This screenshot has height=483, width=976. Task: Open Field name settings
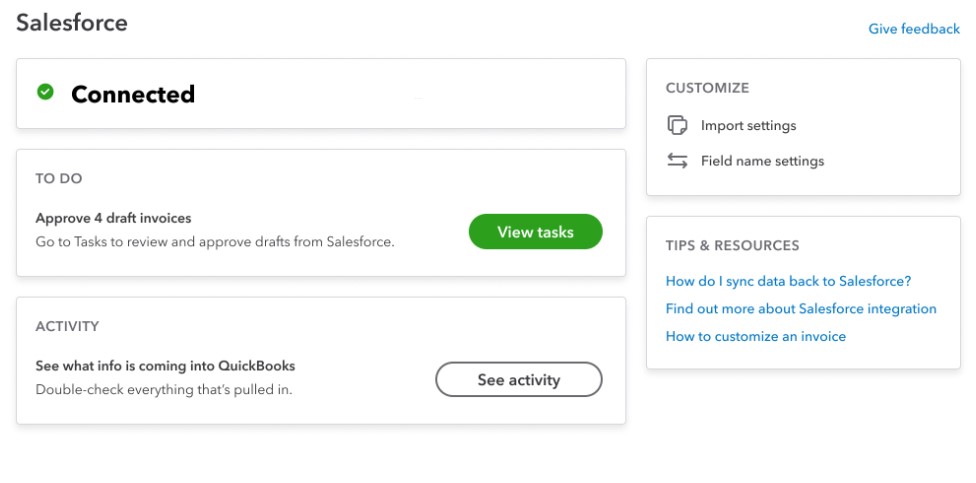[762, 161]
